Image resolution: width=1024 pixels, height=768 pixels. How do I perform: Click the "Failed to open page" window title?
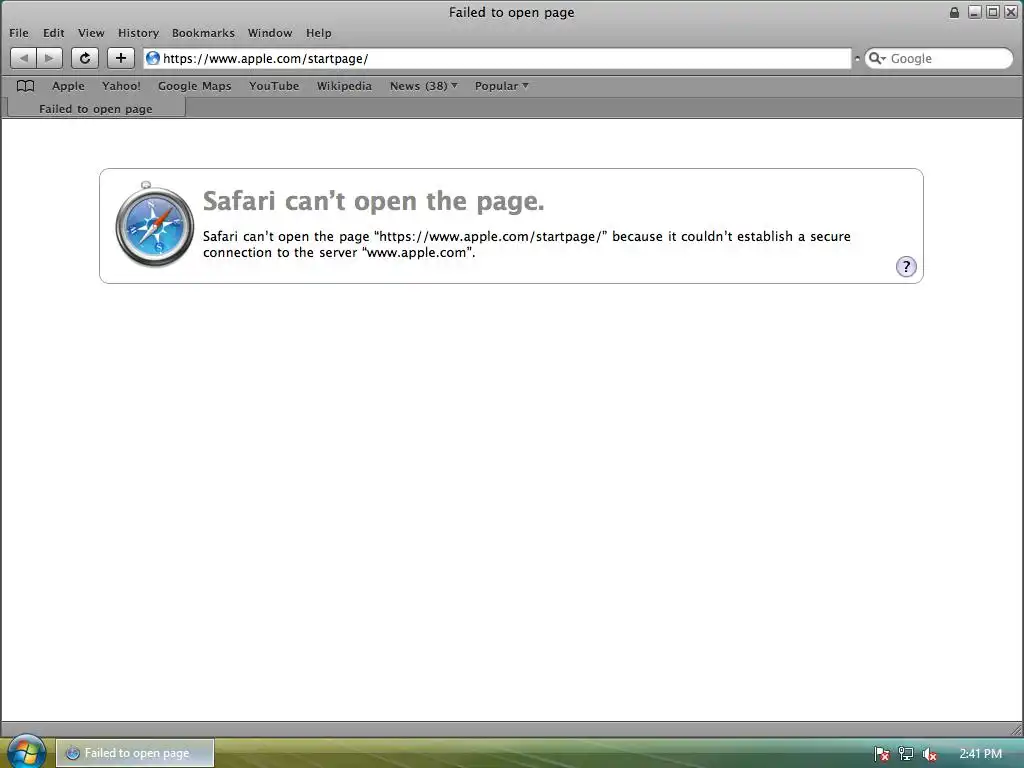tap(511, 12)
